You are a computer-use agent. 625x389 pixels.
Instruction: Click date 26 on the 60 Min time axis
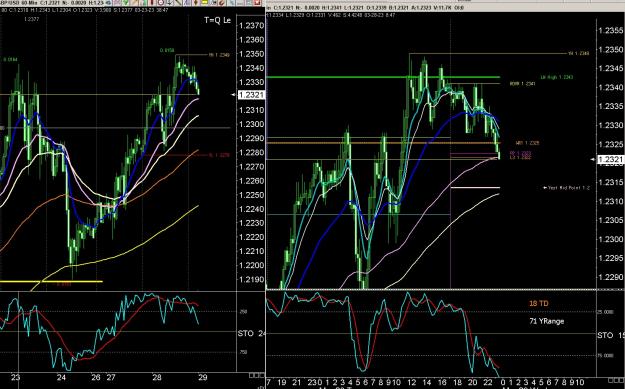[x=96, y=377]
